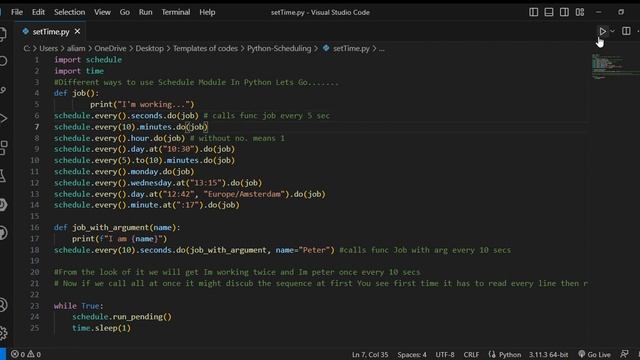Open the Testing flask view
This screenshot has height=360, width=640.
click(x=3, y=176)
